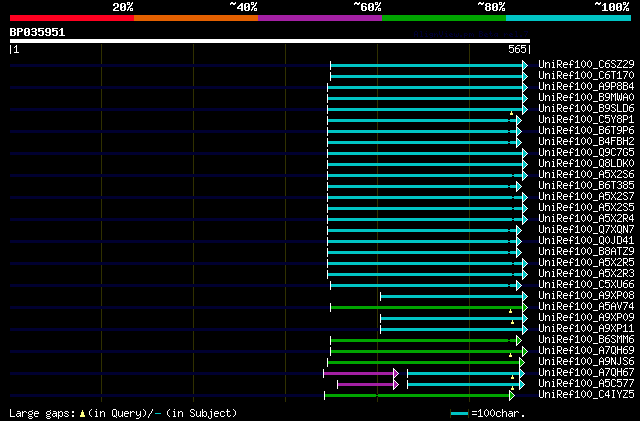Open hit label UniRef100_B9MWA0
The height and width of the screenshot is (421, 640).
pyautogui.click(x=586, y=98)
